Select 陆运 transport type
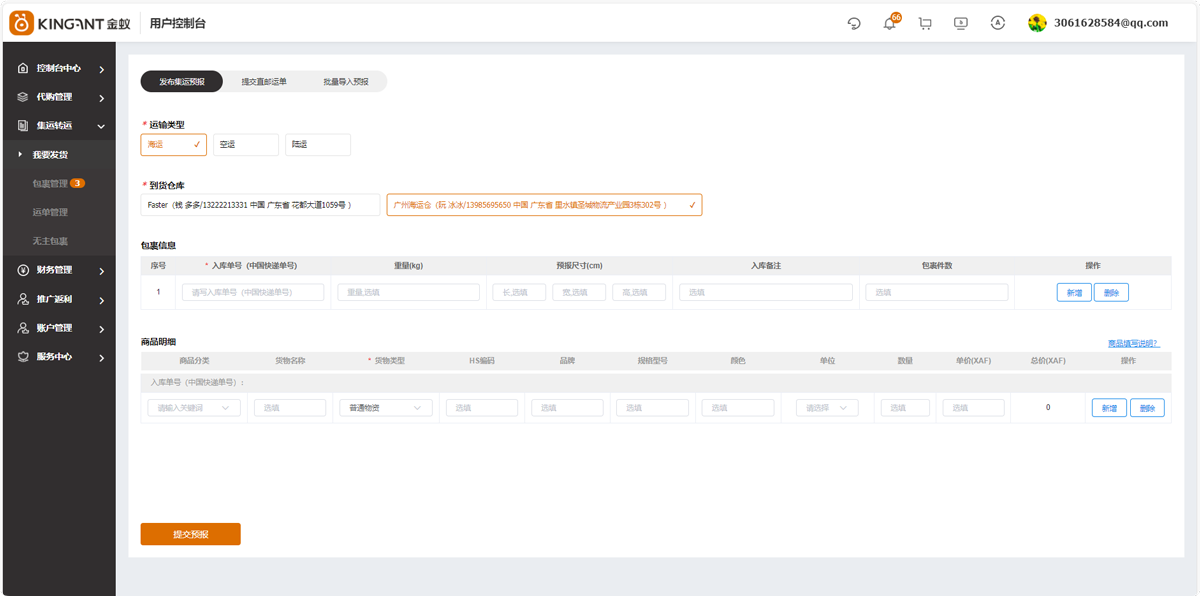 coord(318,145)
